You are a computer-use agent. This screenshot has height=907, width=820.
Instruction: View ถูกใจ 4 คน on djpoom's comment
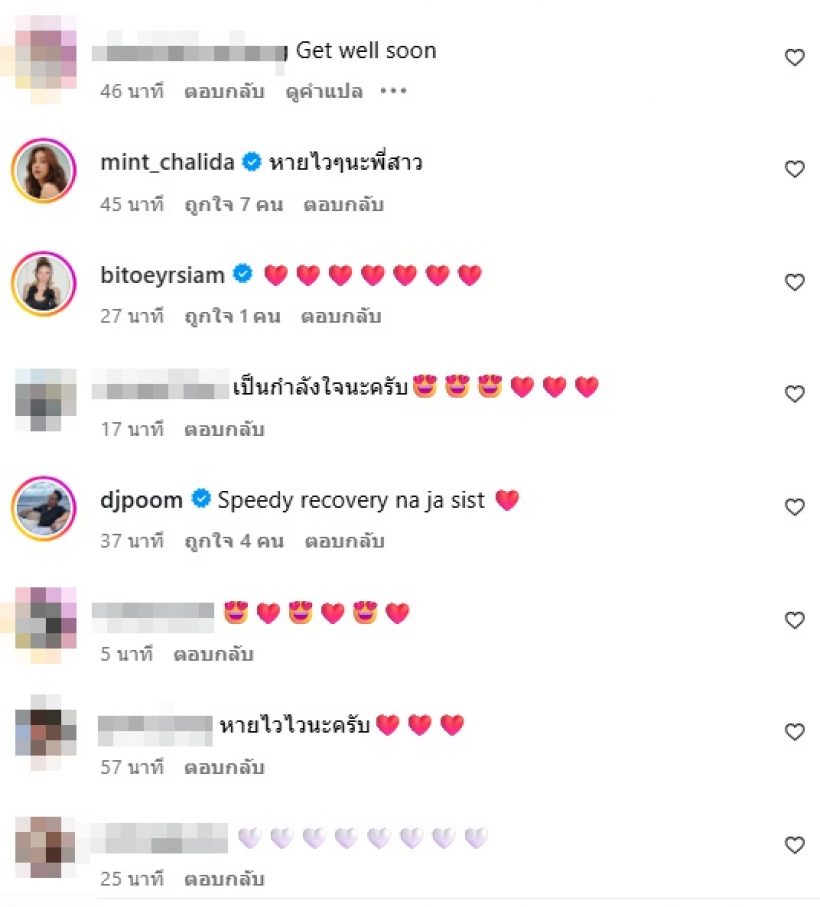(x=234, y=541)
